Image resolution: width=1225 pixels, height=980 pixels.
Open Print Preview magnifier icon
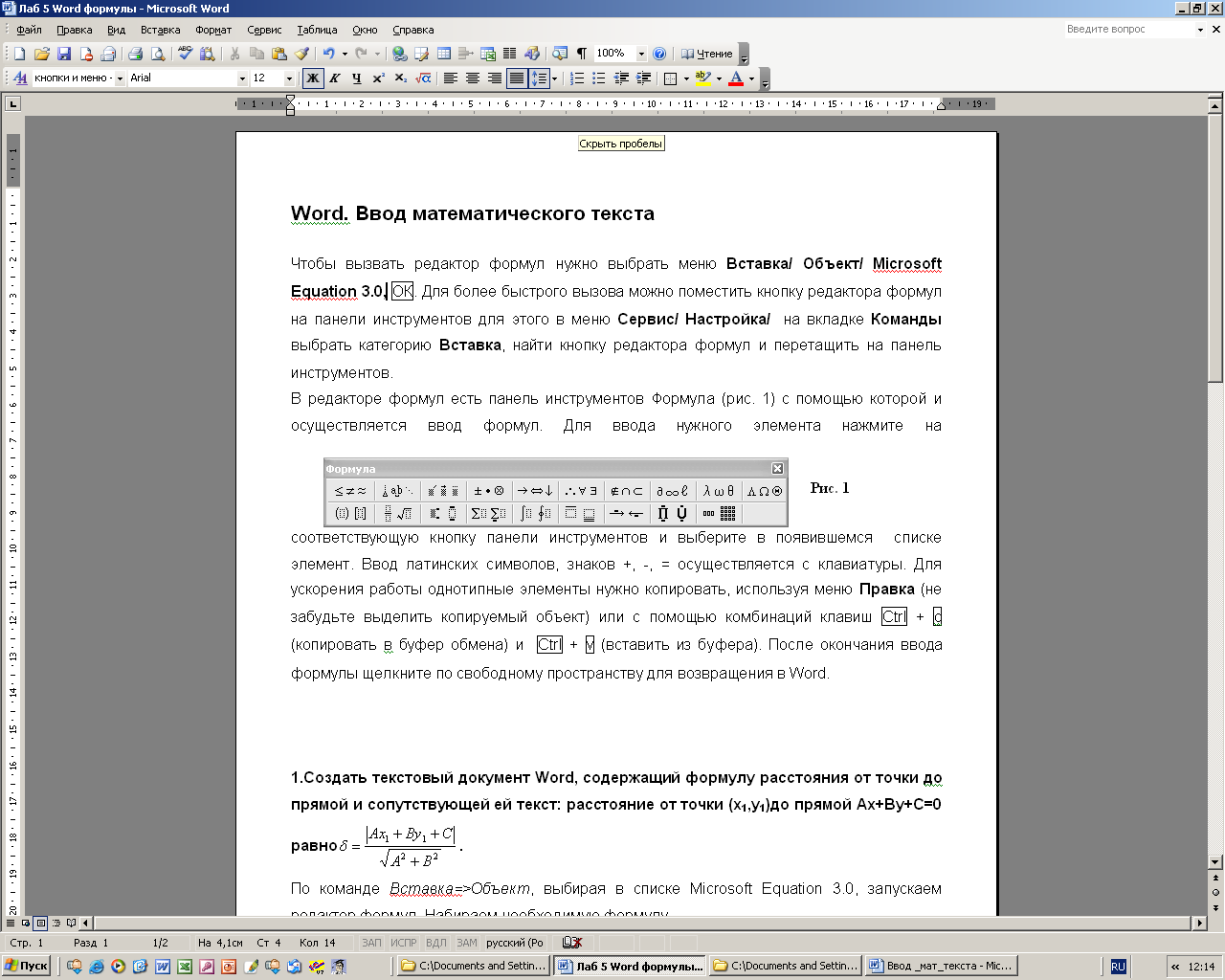pos(158,54)
